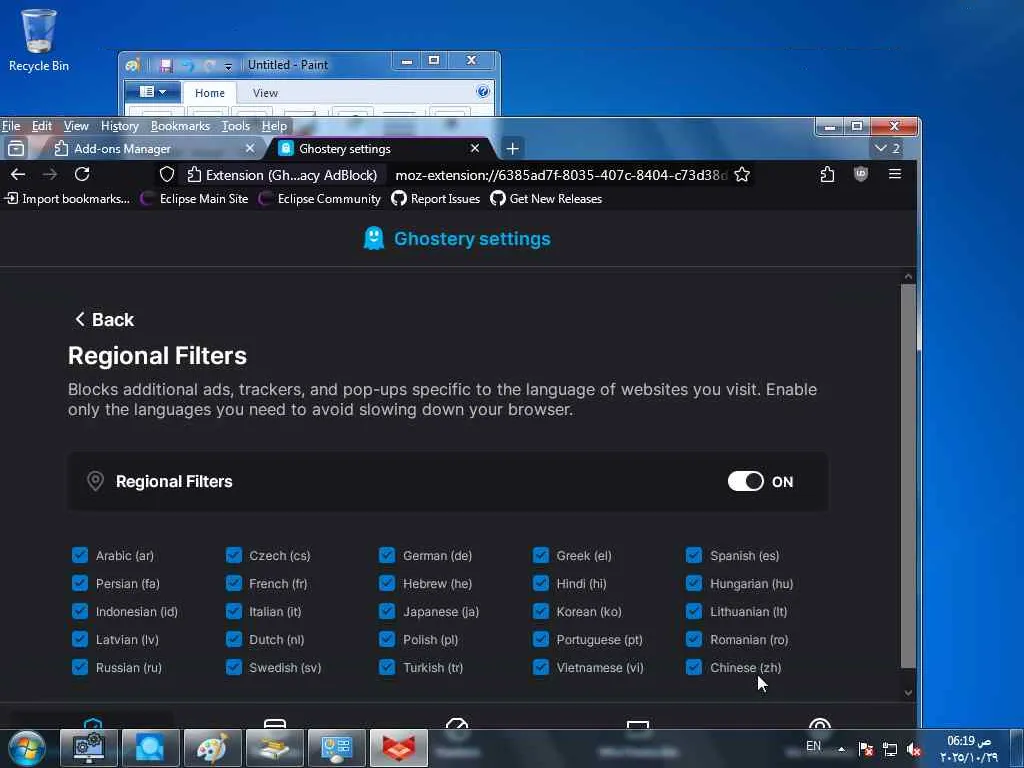Close the Add-ons Manager tab

tap(250, 149)
